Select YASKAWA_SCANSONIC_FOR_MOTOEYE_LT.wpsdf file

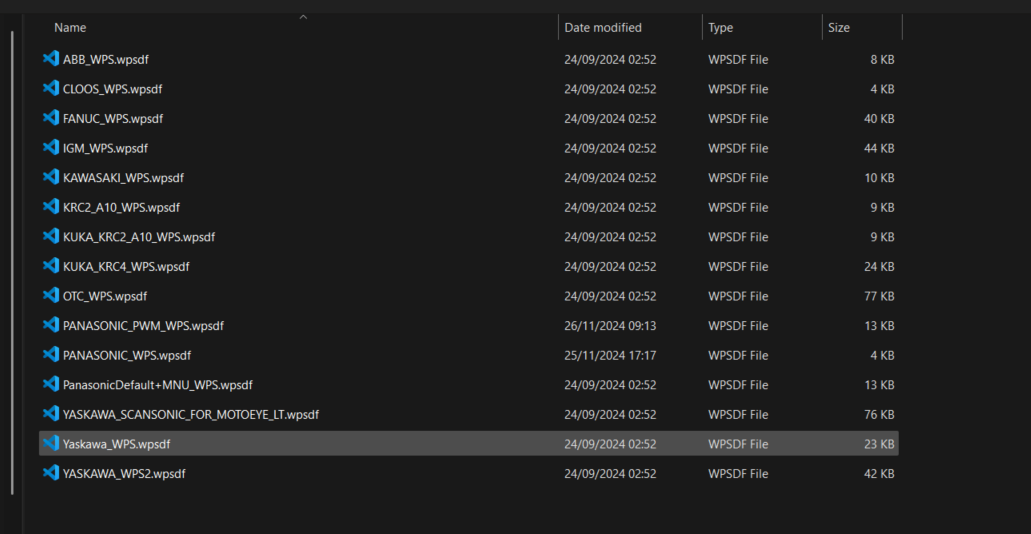[190, 414]
